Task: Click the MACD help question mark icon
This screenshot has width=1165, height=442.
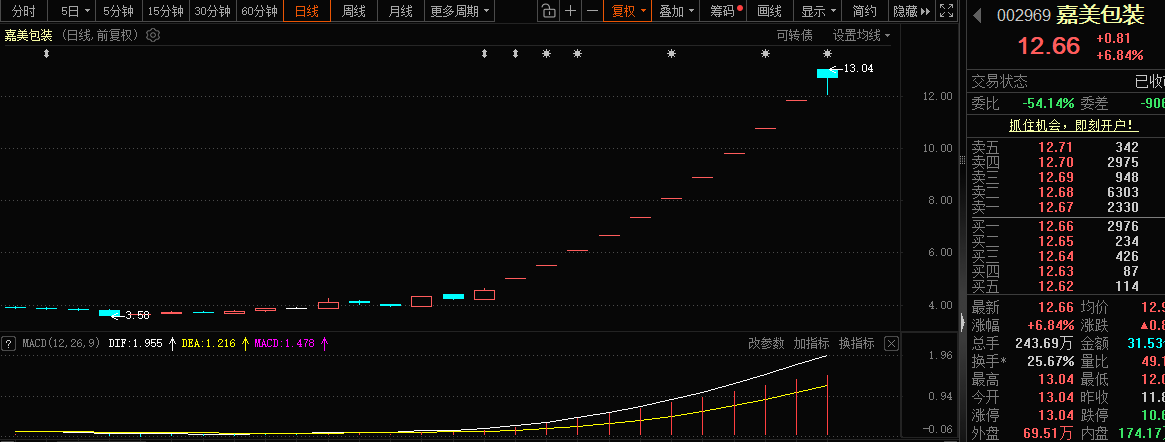Action: [x=7, y=343]
